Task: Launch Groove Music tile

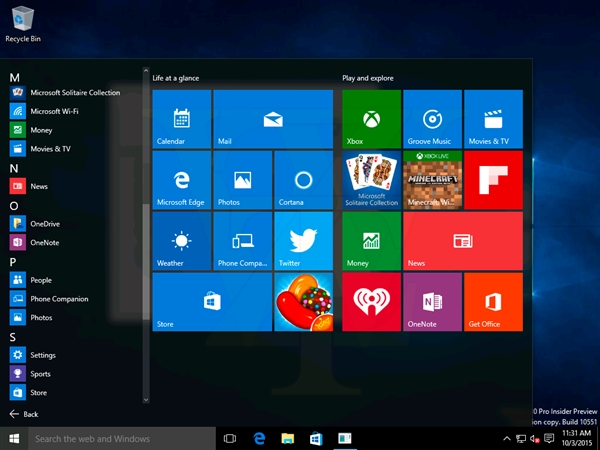Action: tap(432, 119)
